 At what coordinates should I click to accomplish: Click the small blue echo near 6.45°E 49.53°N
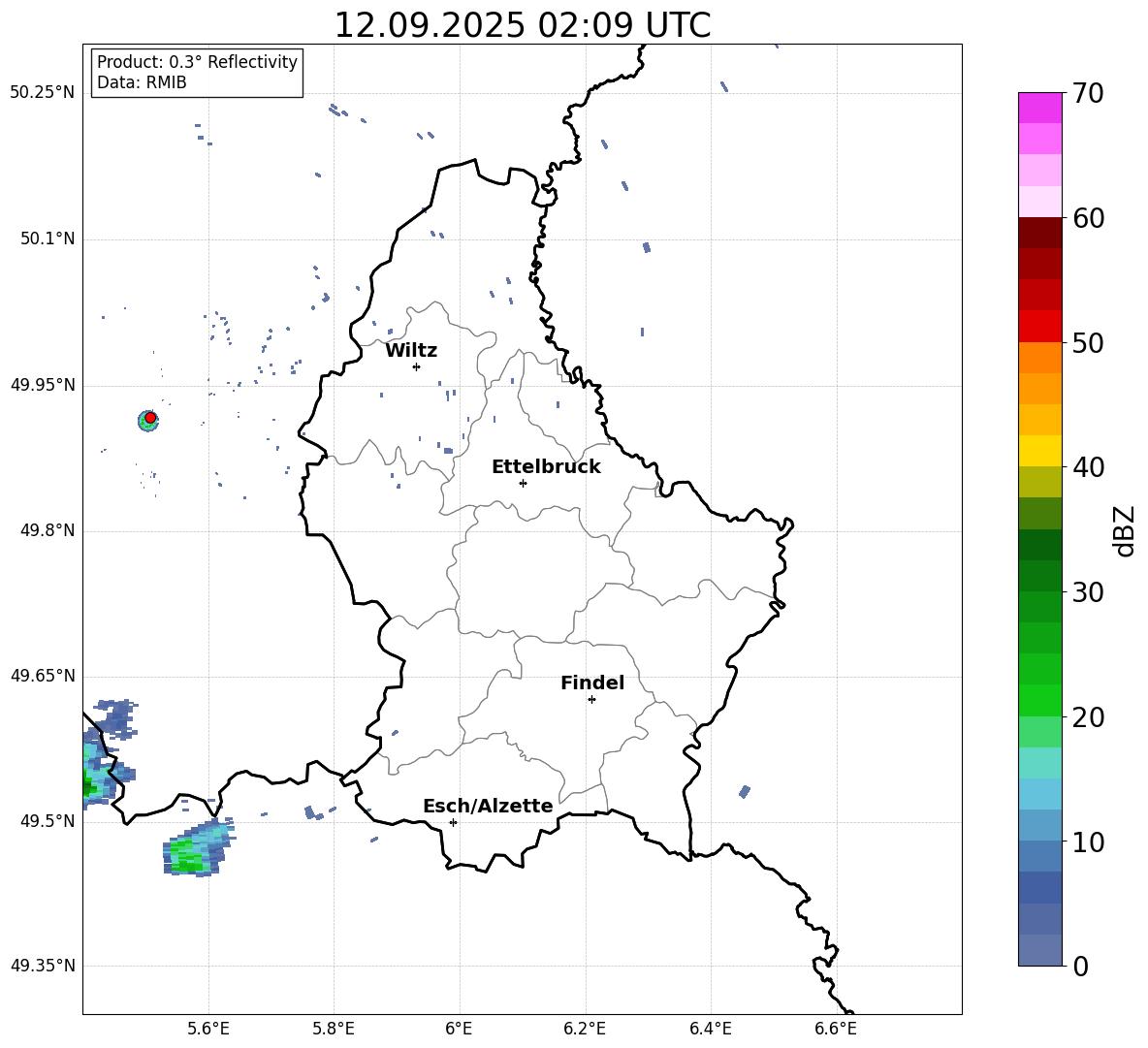point(745,791)
